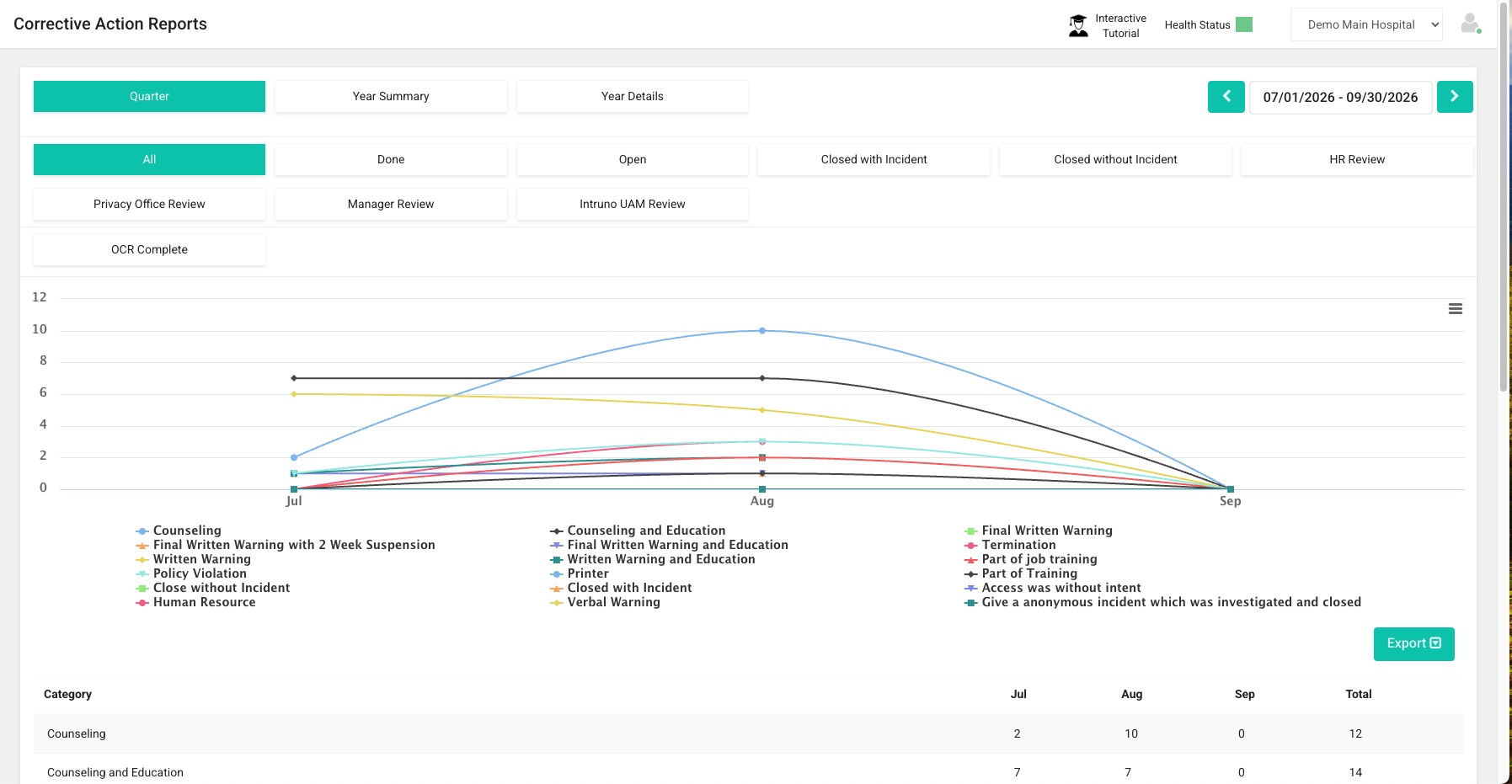Expand the Demo Main Hospital dropdown
This screenshot has width=1512, height=784.
point(1366,24)
